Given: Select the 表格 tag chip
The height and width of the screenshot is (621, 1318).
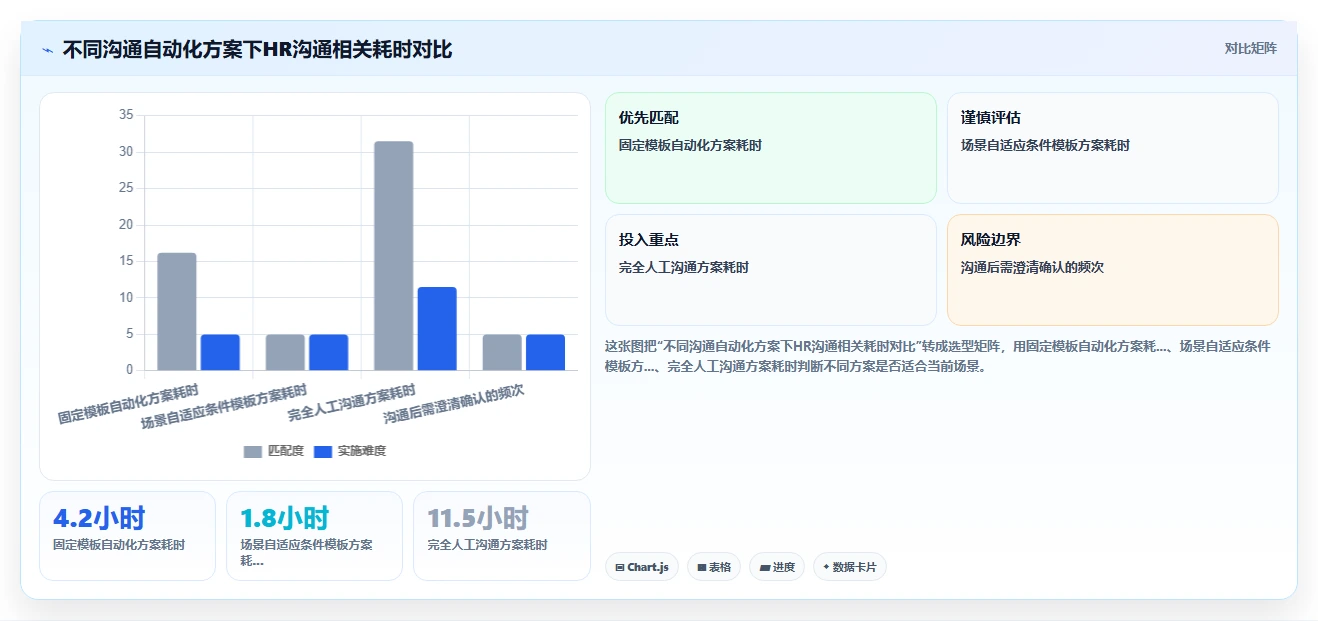Looking at the screenshot, I should [x=714, y=567].
